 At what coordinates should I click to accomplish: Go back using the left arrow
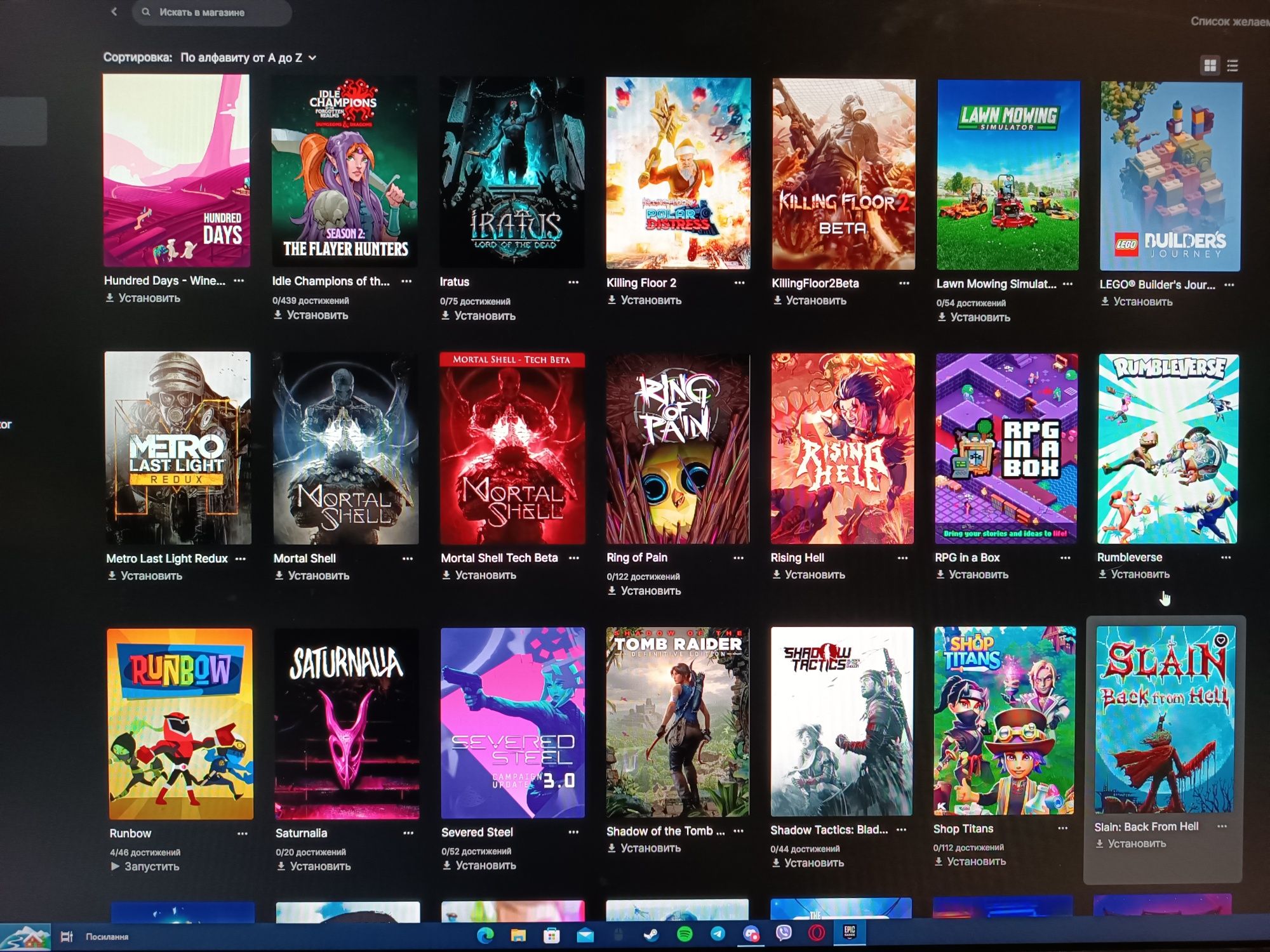(114, 11)
